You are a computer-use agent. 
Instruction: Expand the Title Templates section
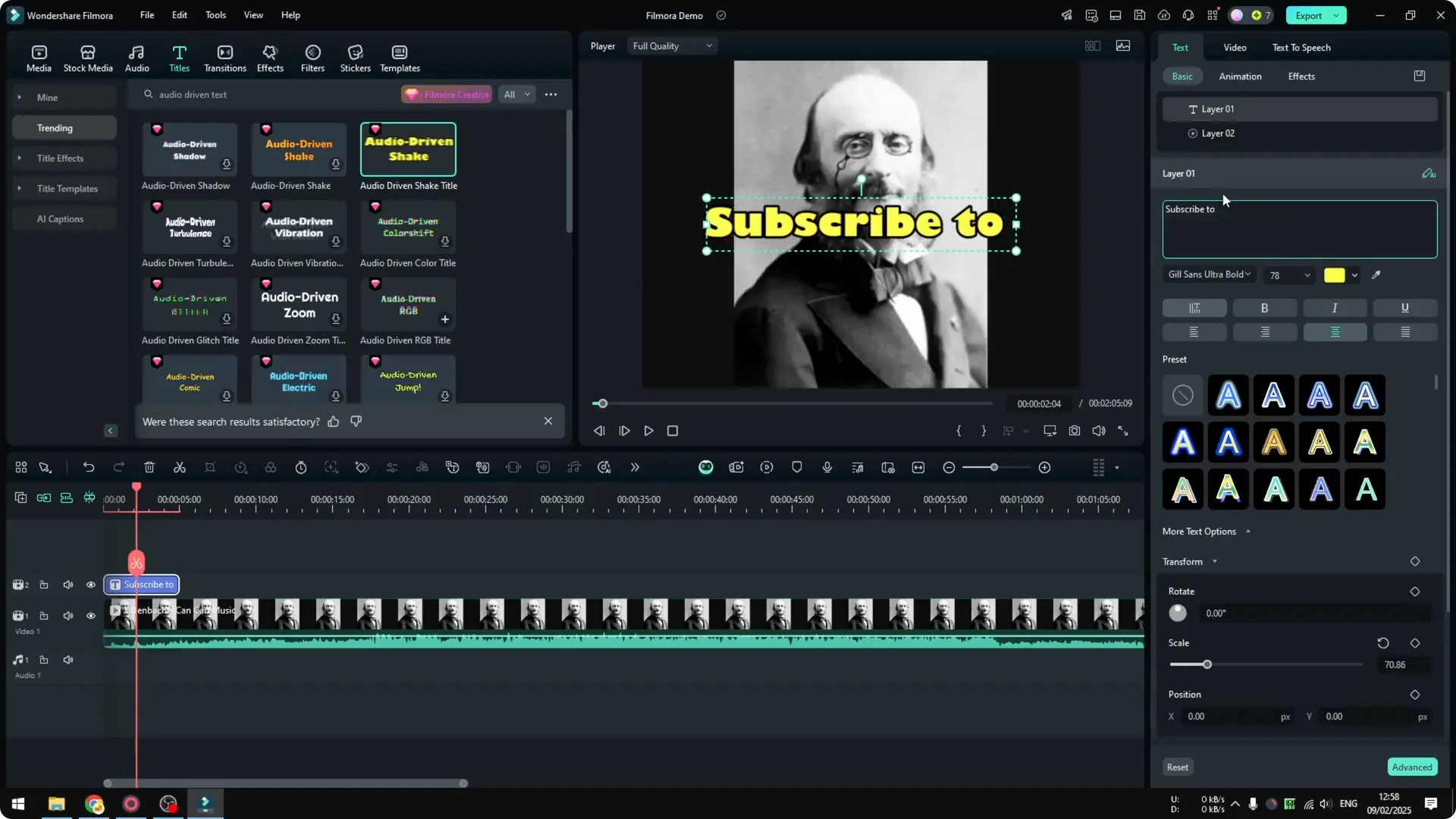coord(68,188)
